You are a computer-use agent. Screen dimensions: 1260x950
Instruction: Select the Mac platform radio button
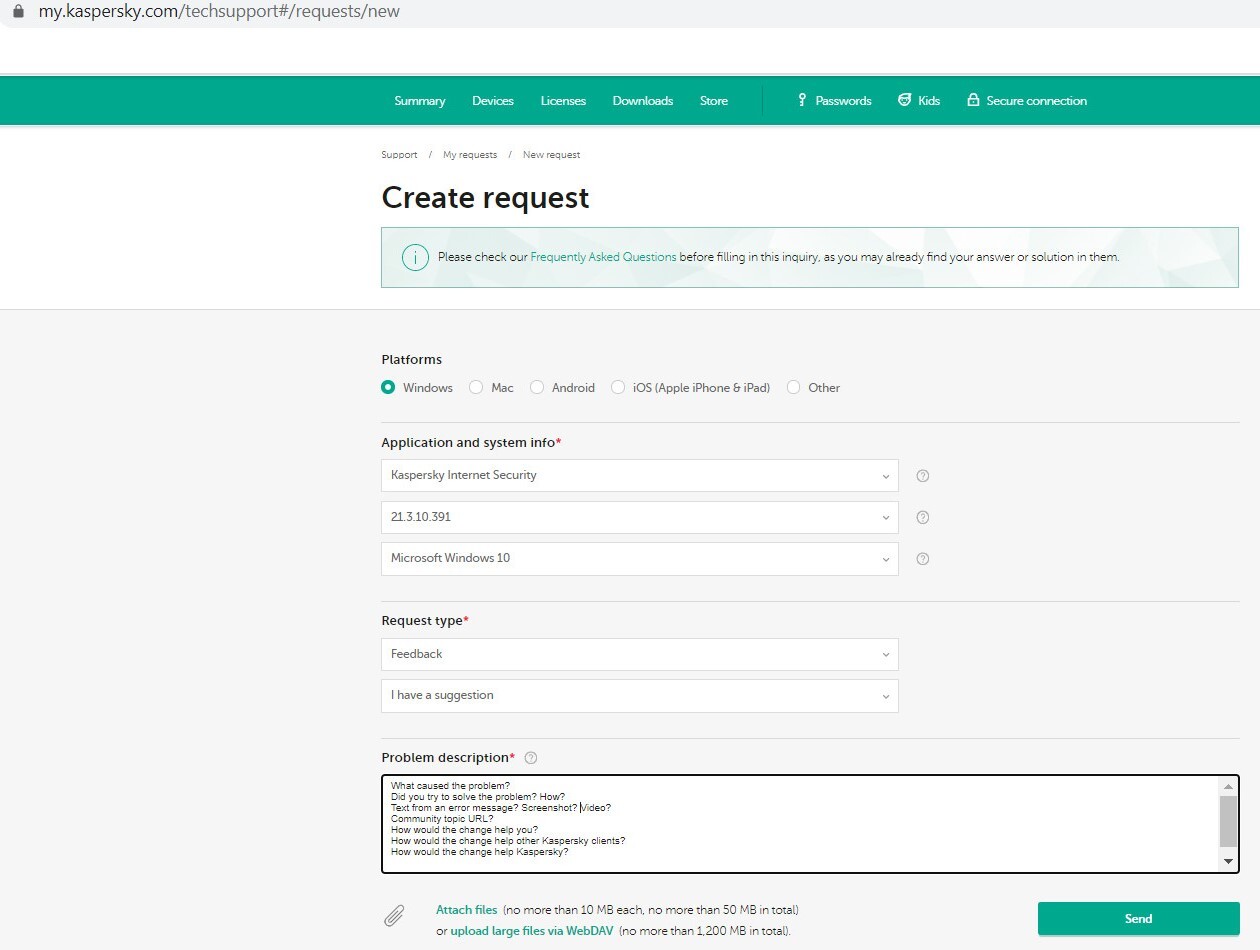click(x=476, y=388)
